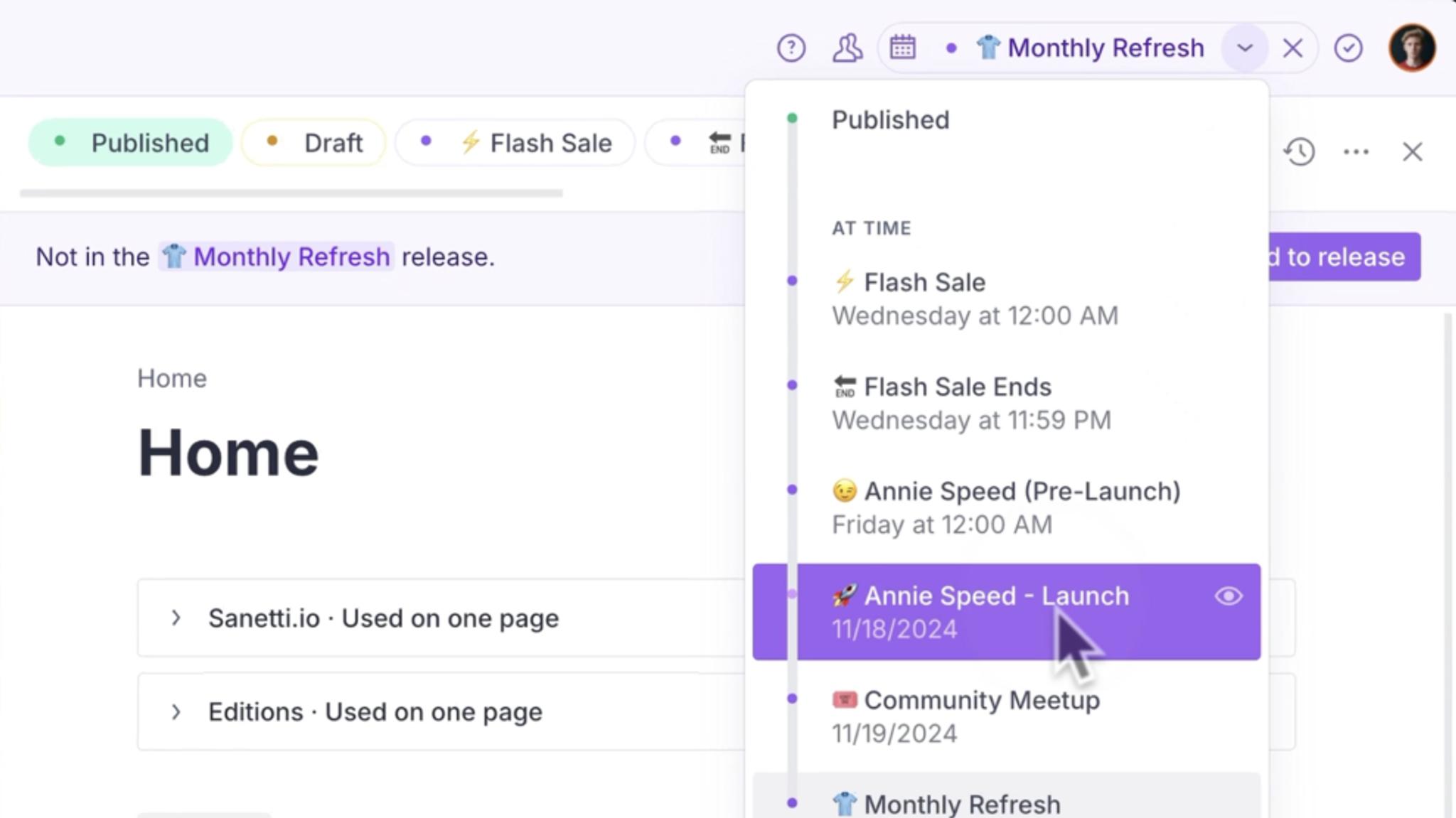Screen dimensions: 1456x818
Task: Switch to the Draft version chip
Action: [314, 143]
